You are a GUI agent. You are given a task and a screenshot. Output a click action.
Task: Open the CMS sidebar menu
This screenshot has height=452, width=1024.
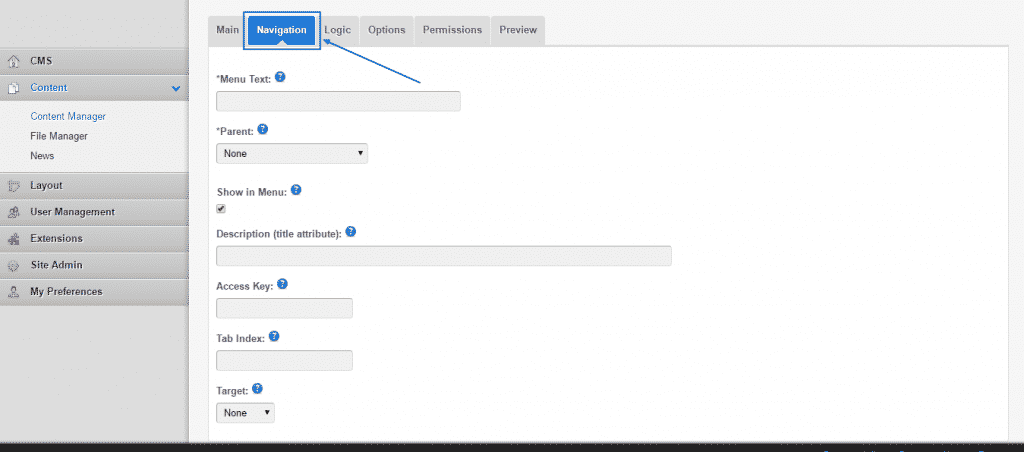click(94, 61)
